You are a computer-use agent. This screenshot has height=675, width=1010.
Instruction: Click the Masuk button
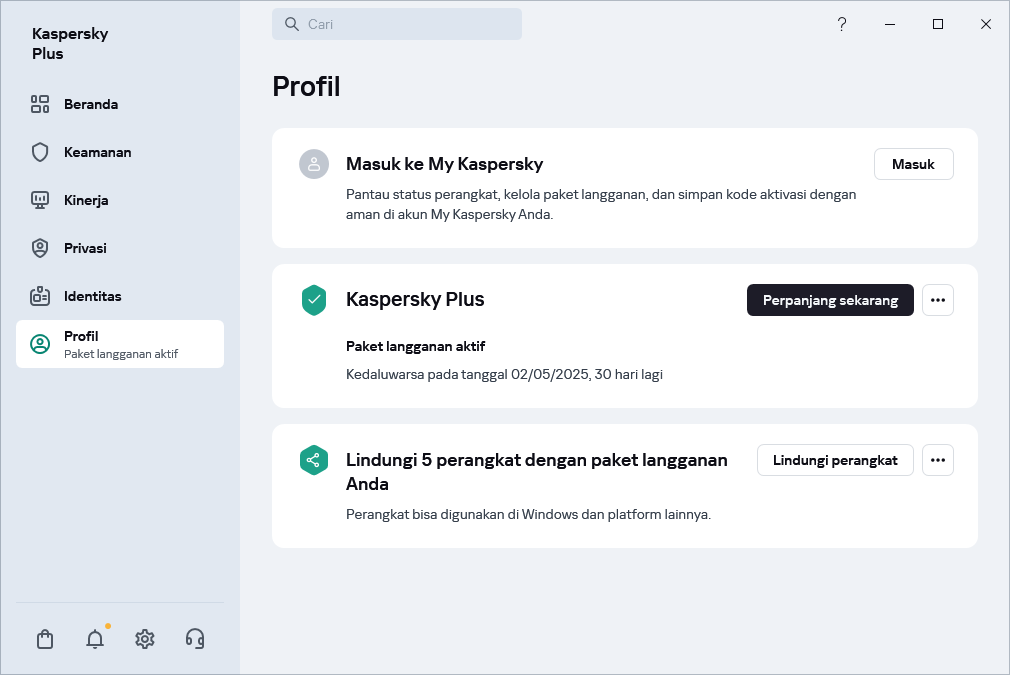coord(913,164)
